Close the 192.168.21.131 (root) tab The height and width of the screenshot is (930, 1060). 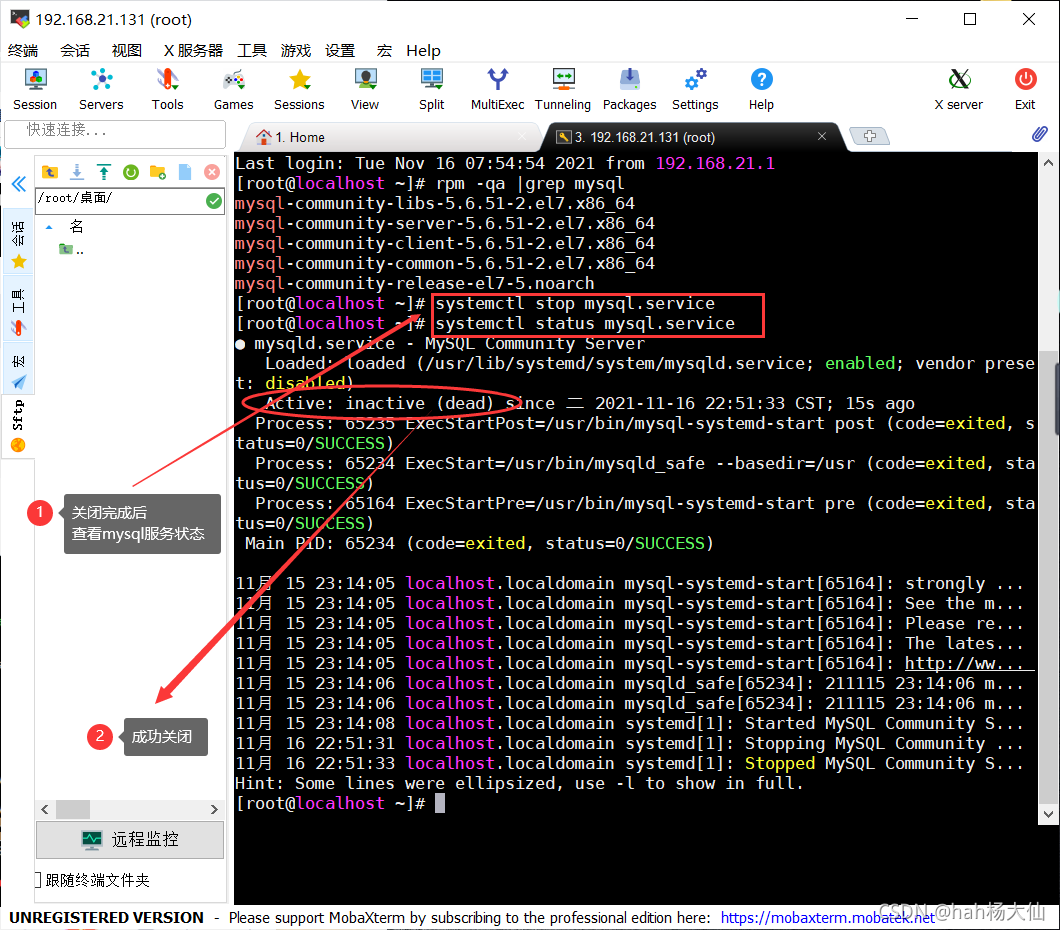pos(821,137)
